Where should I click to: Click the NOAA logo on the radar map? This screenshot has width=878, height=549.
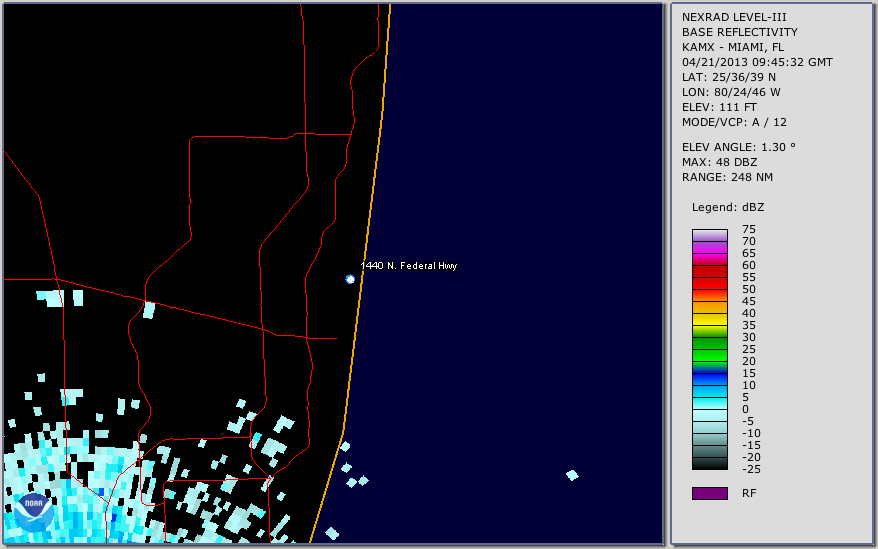click(34, 513)
